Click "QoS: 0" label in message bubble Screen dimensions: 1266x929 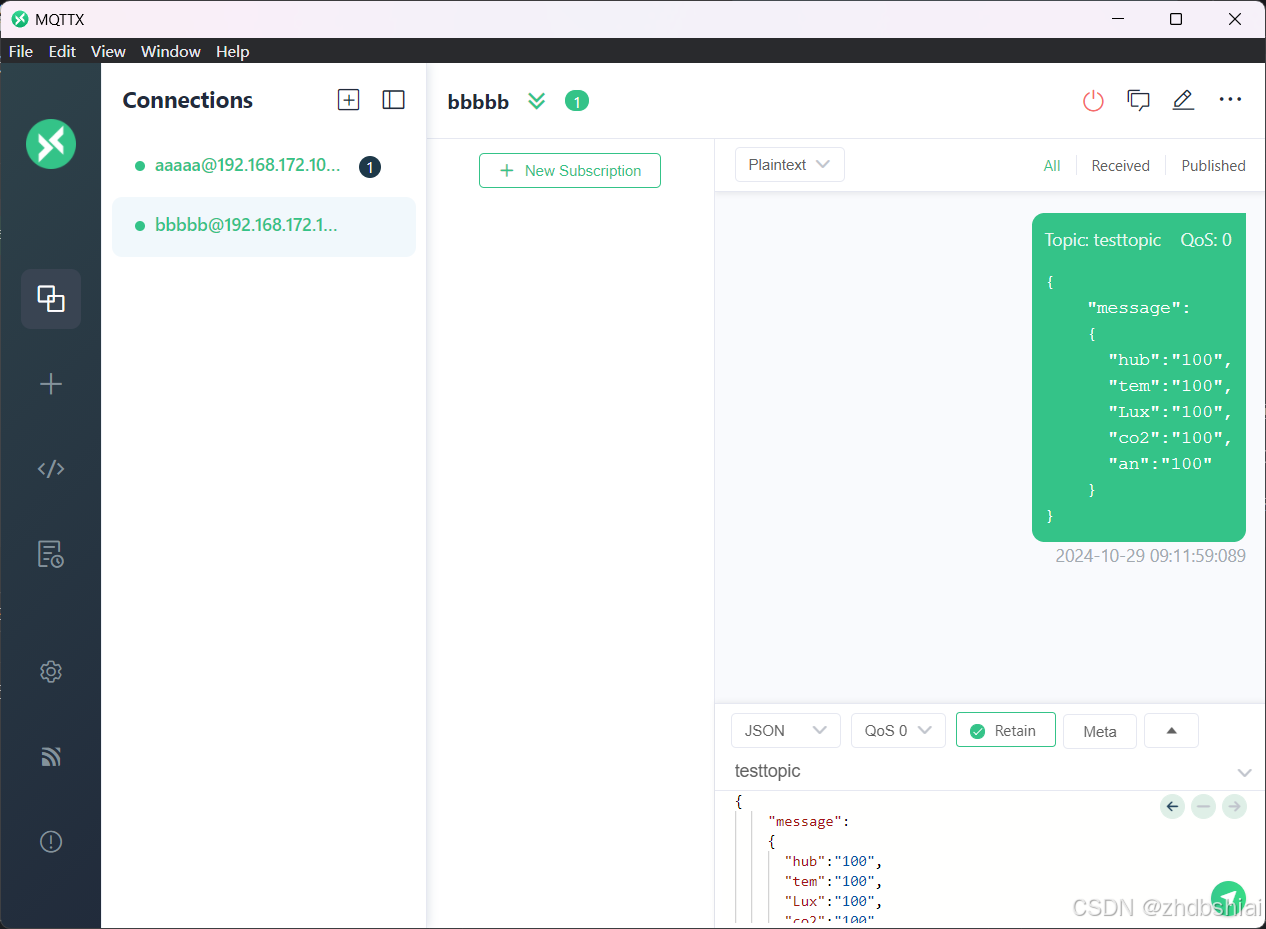tap(1206, 240)
